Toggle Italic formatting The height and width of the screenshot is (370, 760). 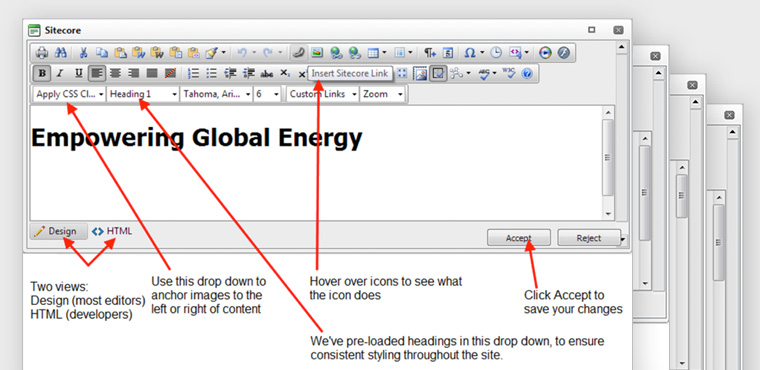pos(60,73)
